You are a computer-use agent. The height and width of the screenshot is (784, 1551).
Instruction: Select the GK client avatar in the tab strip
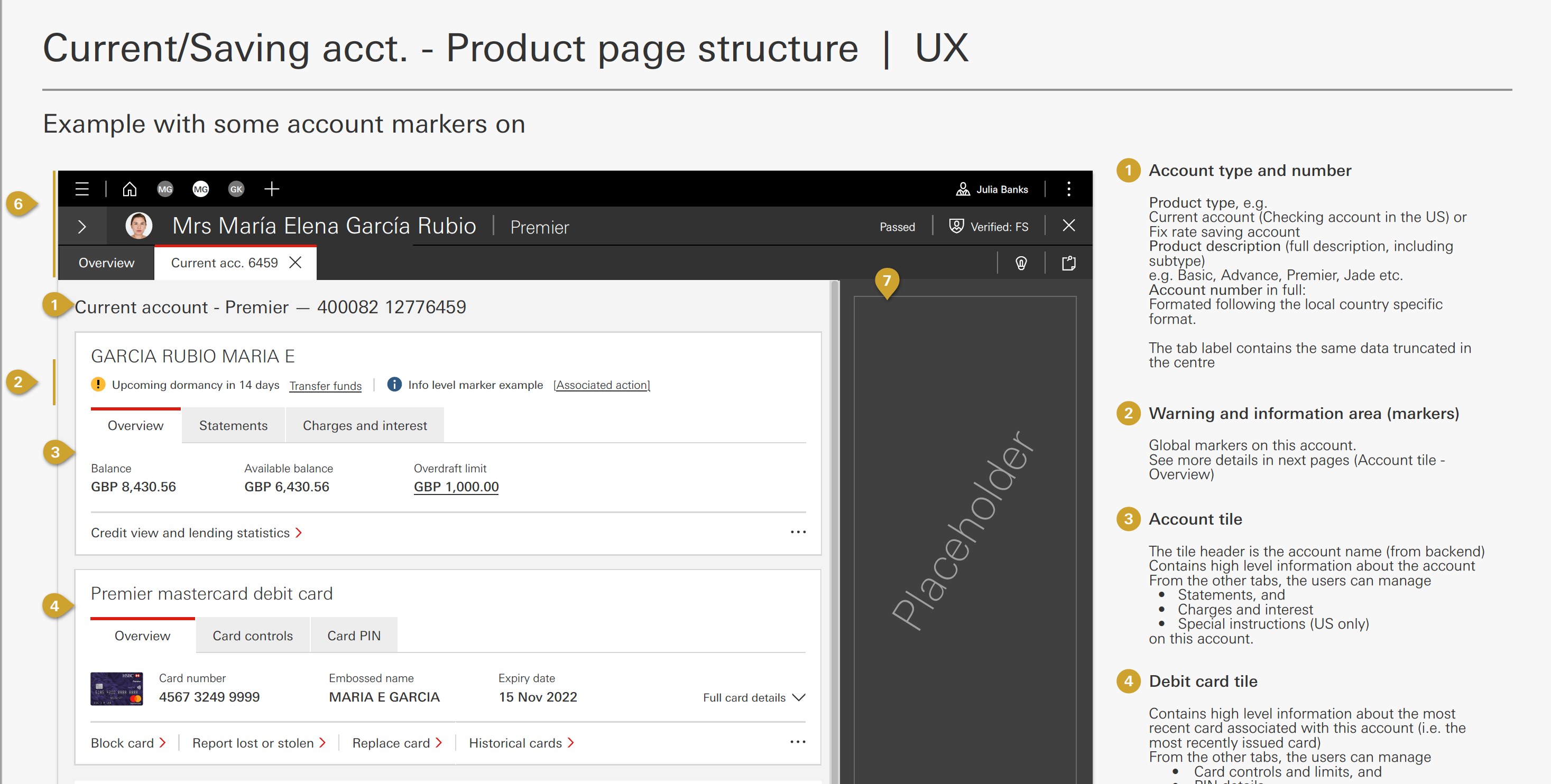tap(237, 188)
